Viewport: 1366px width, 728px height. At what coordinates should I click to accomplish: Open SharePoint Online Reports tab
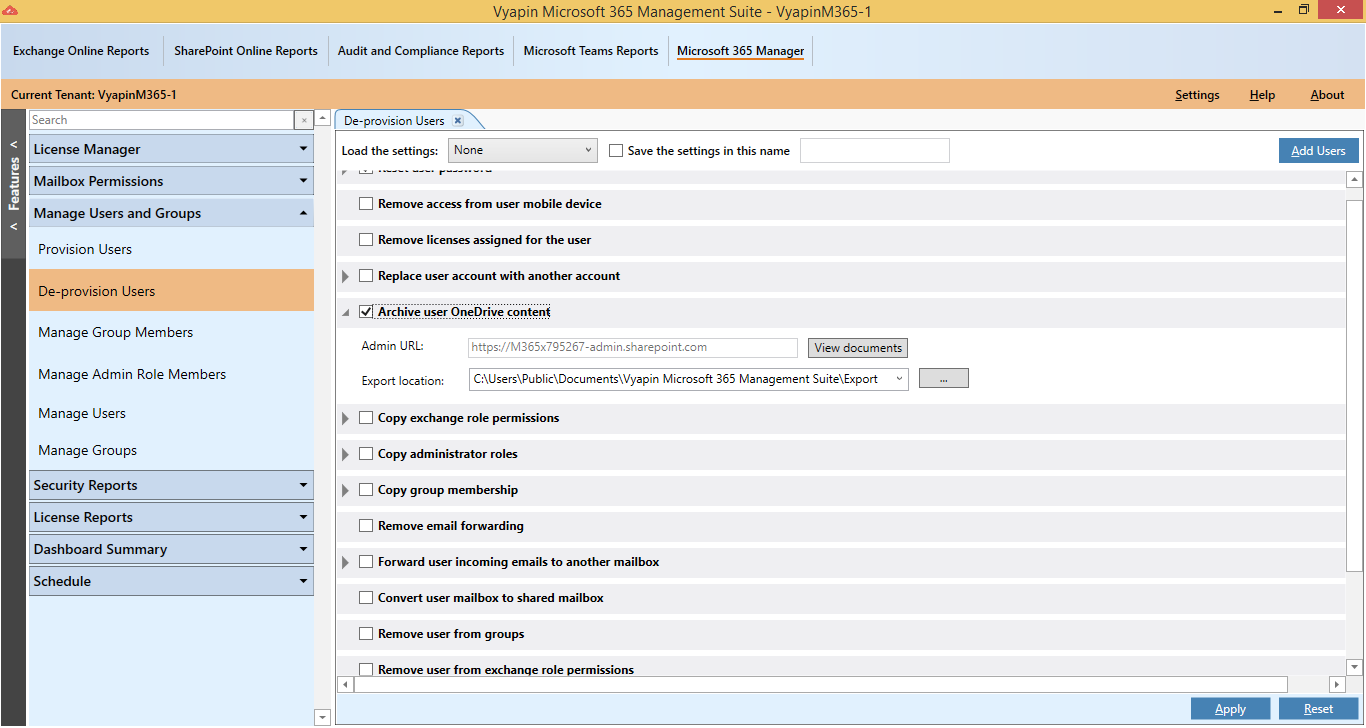pyautogui.click(x=246, y=51)
